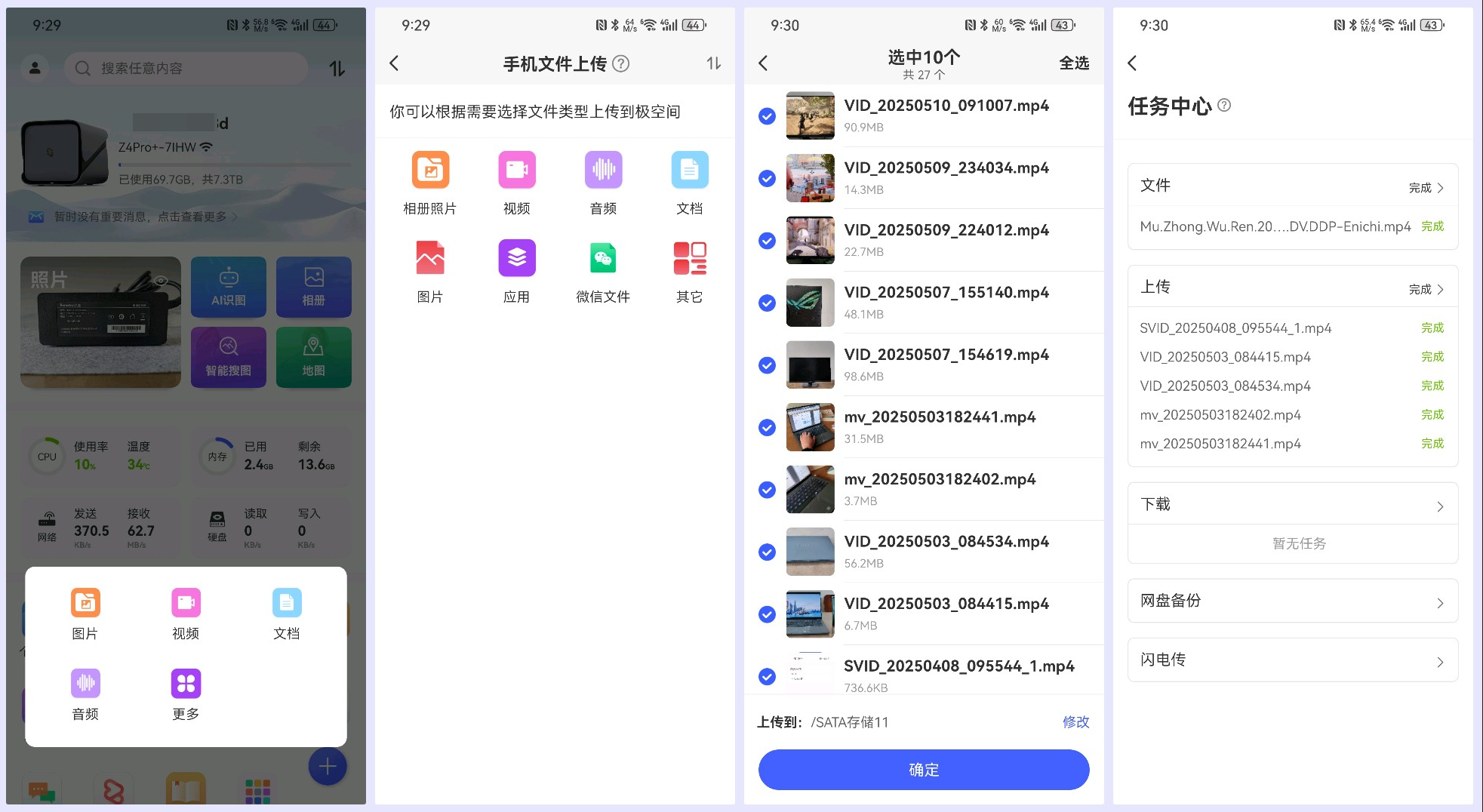Image resolution: width=1483 pixels, height=812 pixels.
Task: Open mv_20250503182402.mp4 in the 上传 task list
Action: coord(1293,415)
